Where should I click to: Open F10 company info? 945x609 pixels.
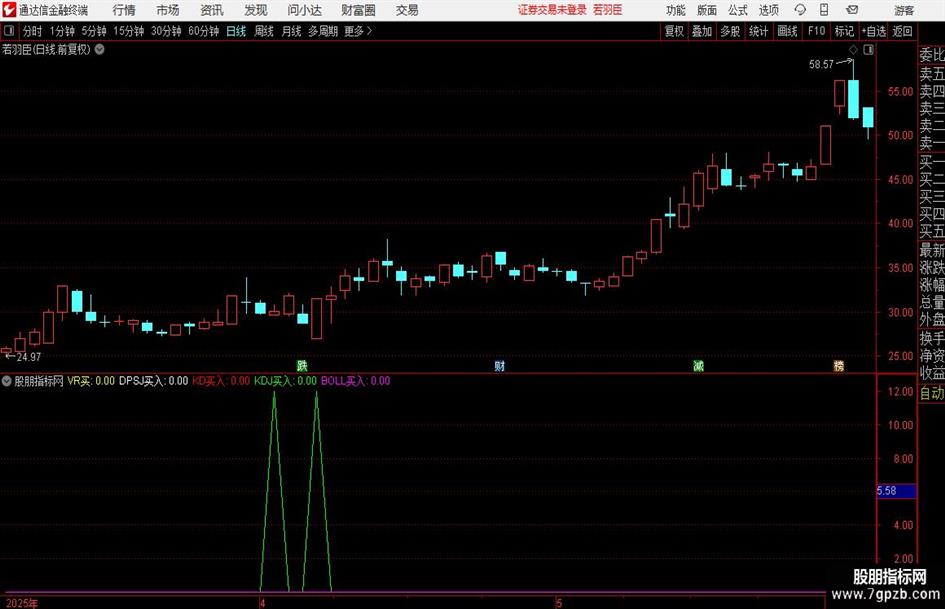click(x=816, y=31)
